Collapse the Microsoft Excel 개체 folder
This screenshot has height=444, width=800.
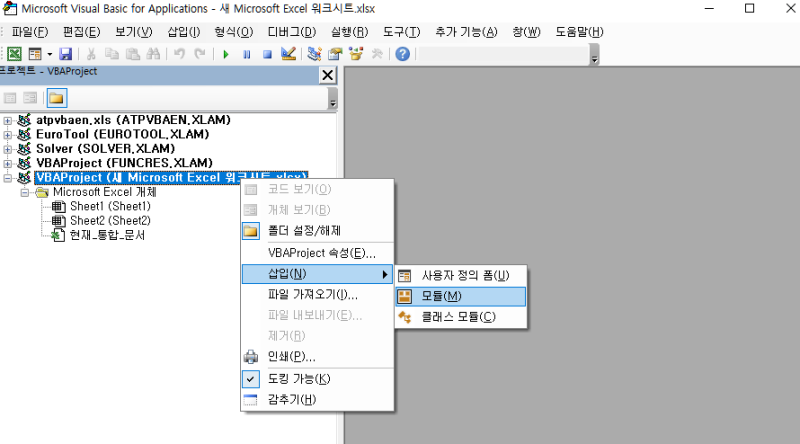coord(24,193)
